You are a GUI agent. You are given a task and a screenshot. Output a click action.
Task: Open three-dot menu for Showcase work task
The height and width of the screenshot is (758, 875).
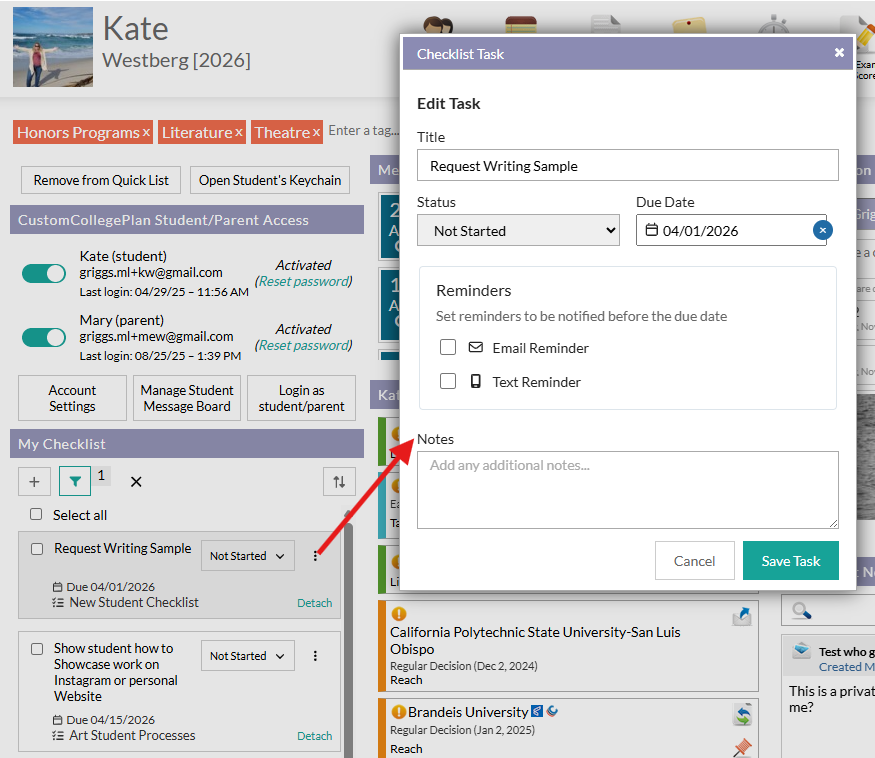[316, 656]
